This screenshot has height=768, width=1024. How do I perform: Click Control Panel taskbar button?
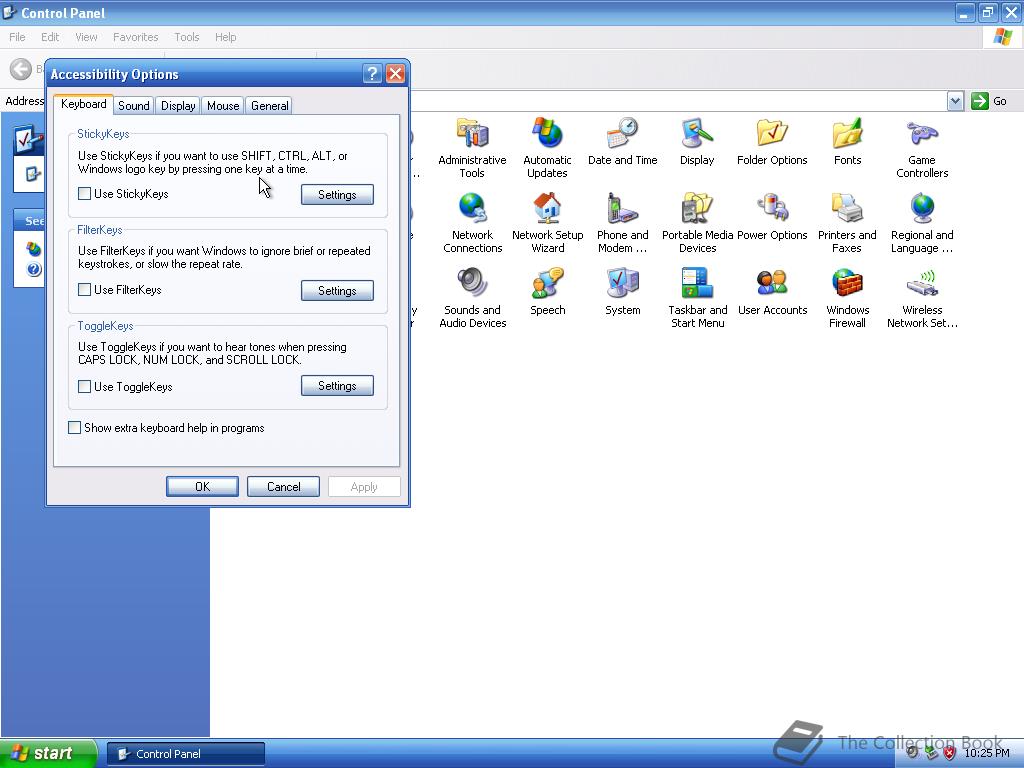pyautogui.click(x=186, y=754)
